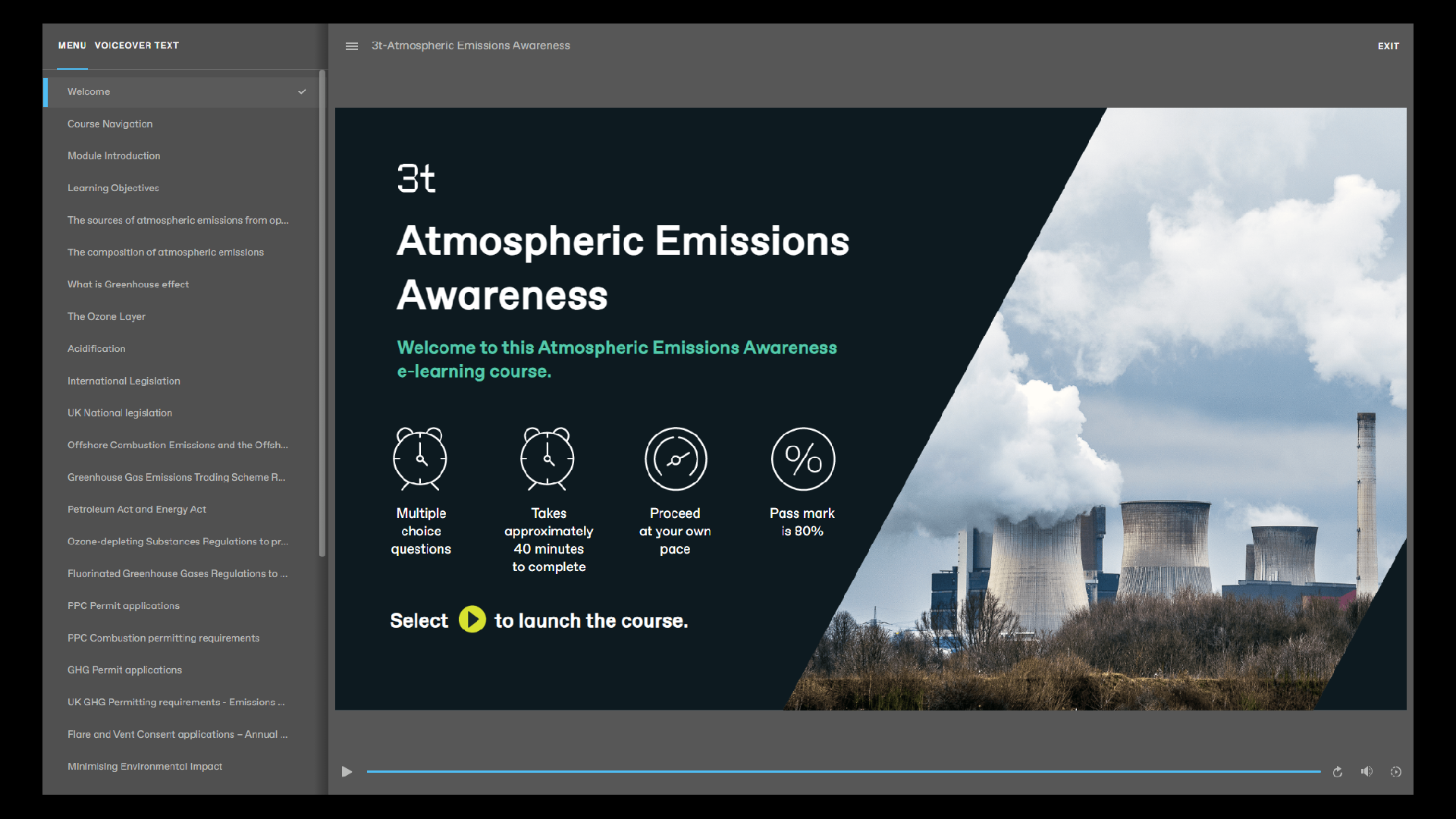Go to PPC Permit applications

(182, 606)
